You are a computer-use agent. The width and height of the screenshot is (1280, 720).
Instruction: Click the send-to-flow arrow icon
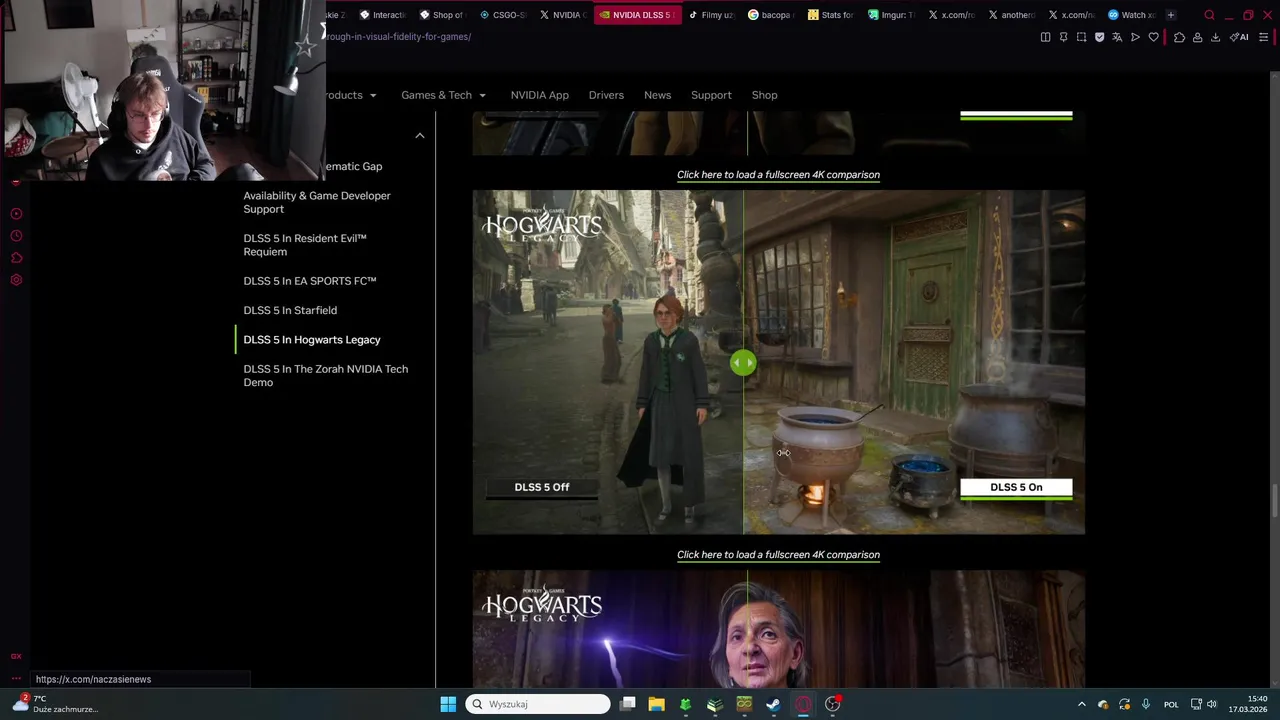pos(1135,37)
